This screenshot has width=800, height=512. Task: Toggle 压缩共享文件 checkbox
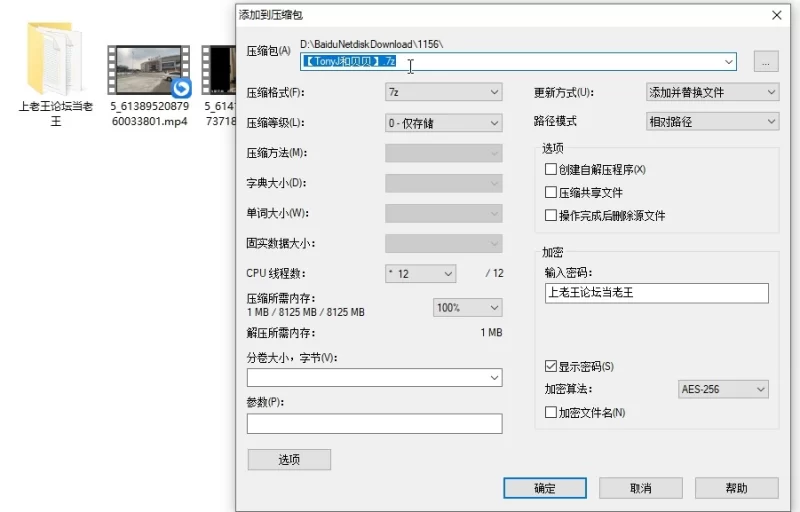(551, 193)
